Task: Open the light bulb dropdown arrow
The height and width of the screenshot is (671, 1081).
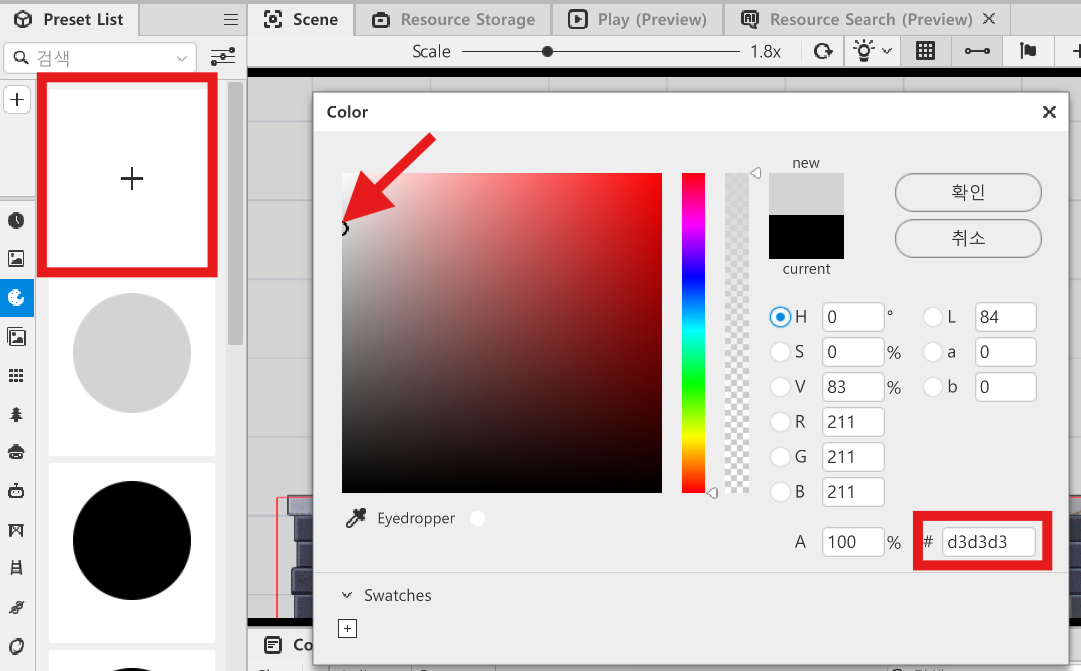Action: (x=887, y=51)
